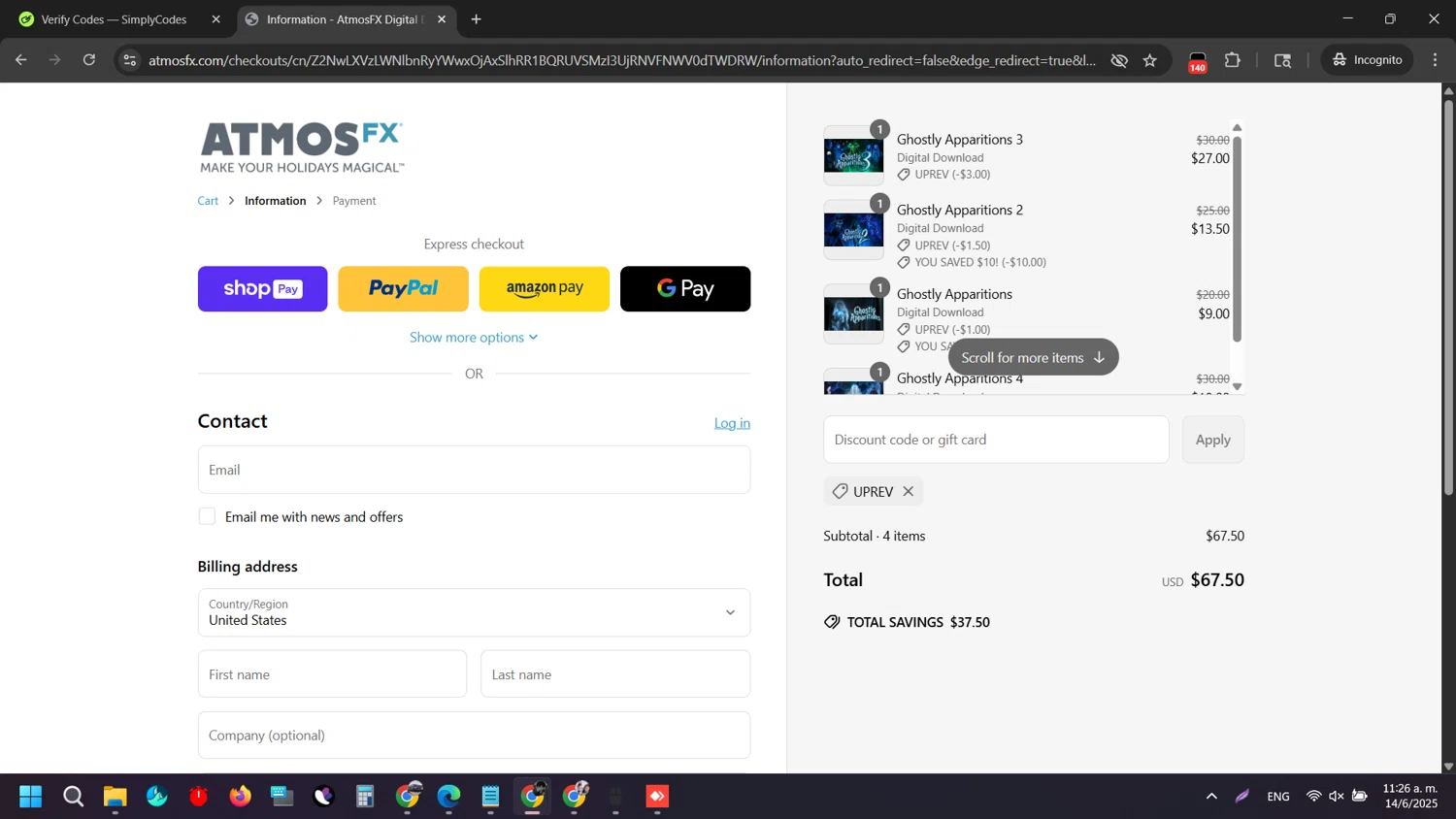The width and height of the screenshot is (1456, 819).
Task: Open Microsoft Edge from taskbar
Action: (448, 797)
